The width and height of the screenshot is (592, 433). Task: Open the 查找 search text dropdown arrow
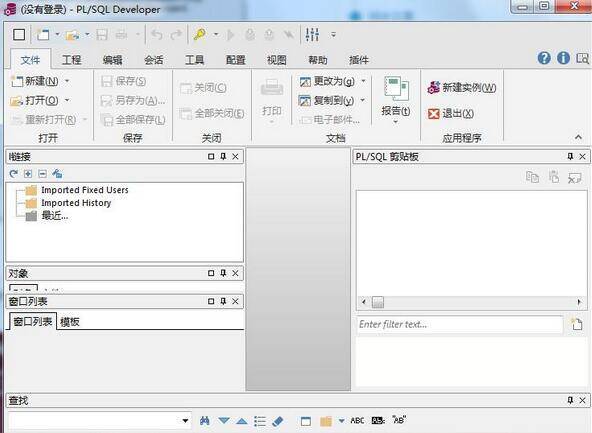185,421
